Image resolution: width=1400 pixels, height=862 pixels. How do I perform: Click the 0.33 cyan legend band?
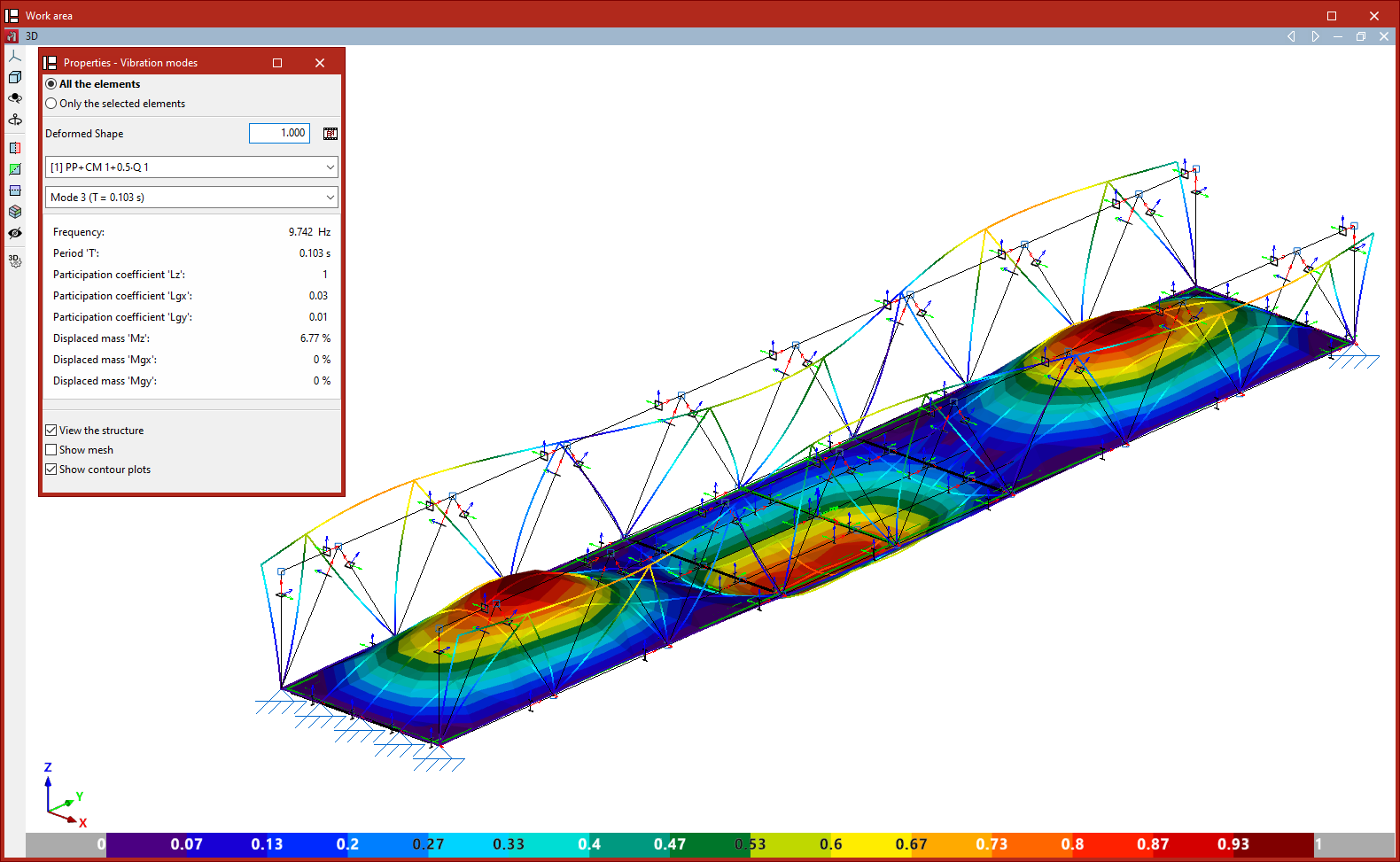coord(469,844)
